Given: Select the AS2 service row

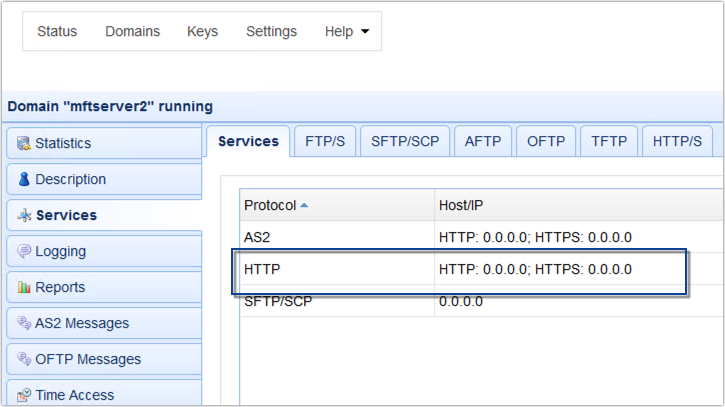Looking at the screenshot, I should coord(482,237).
